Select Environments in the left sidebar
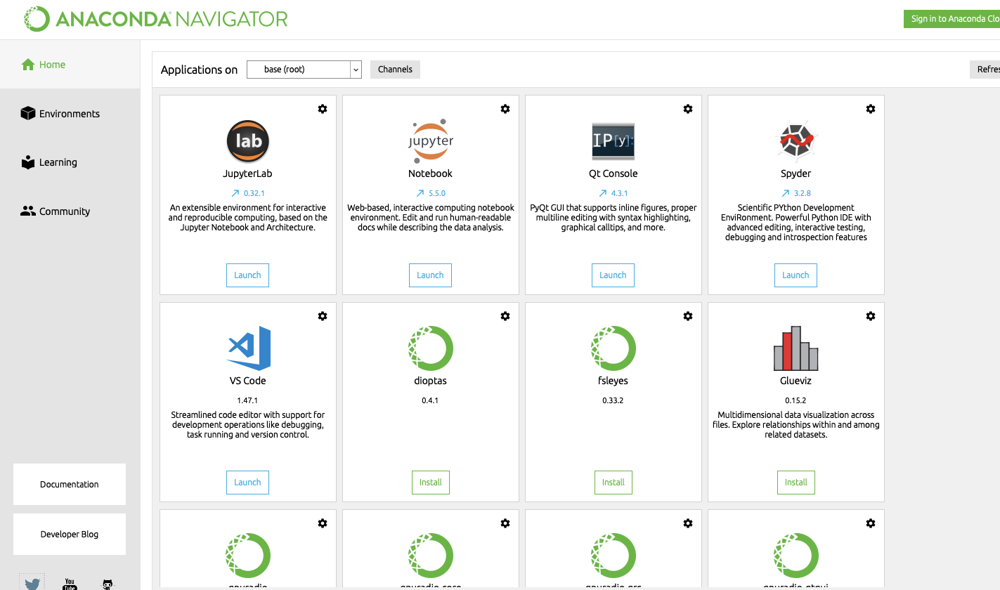The height and width of the screenshot is (590, 1000). tap(67, 113)
